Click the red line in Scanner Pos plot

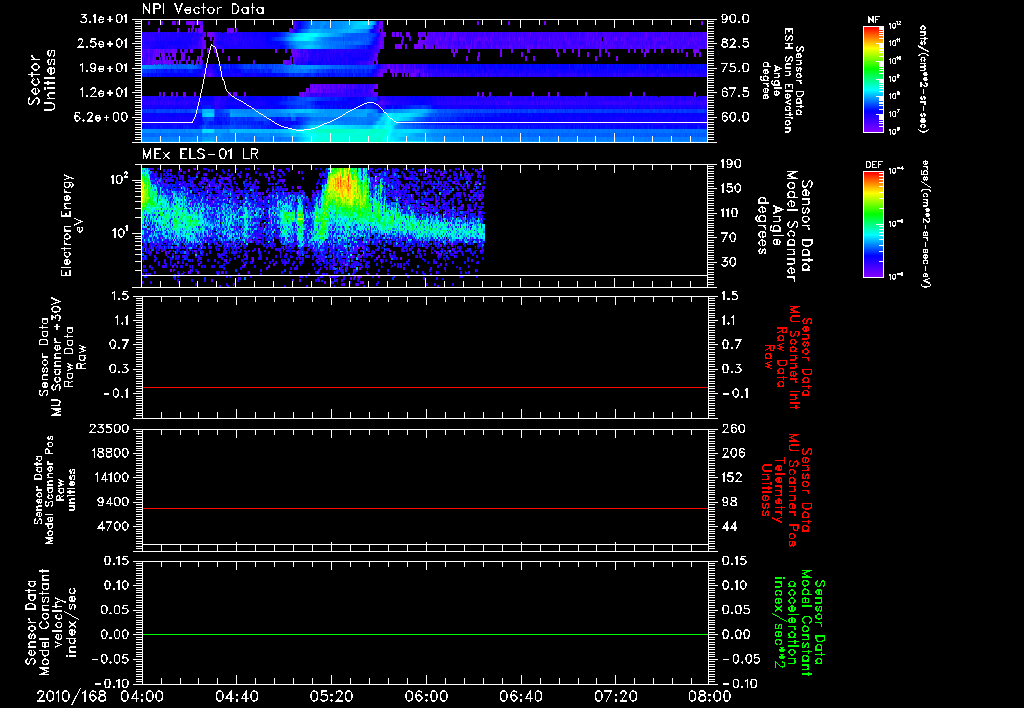[x=425, y=508]
